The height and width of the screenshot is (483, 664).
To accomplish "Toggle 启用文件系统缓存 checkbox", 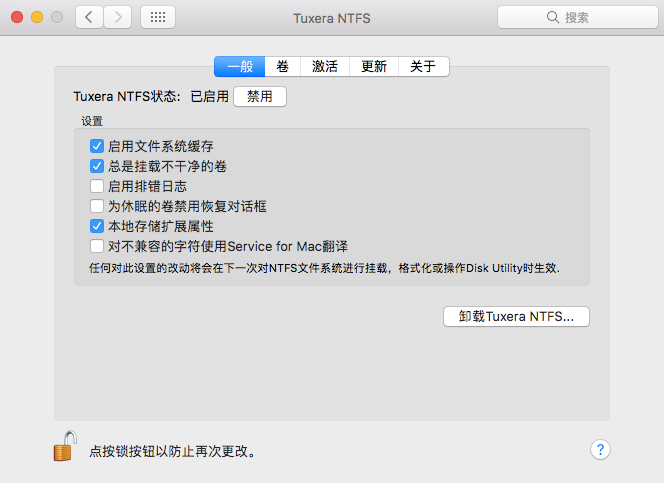I will [97, 146].
